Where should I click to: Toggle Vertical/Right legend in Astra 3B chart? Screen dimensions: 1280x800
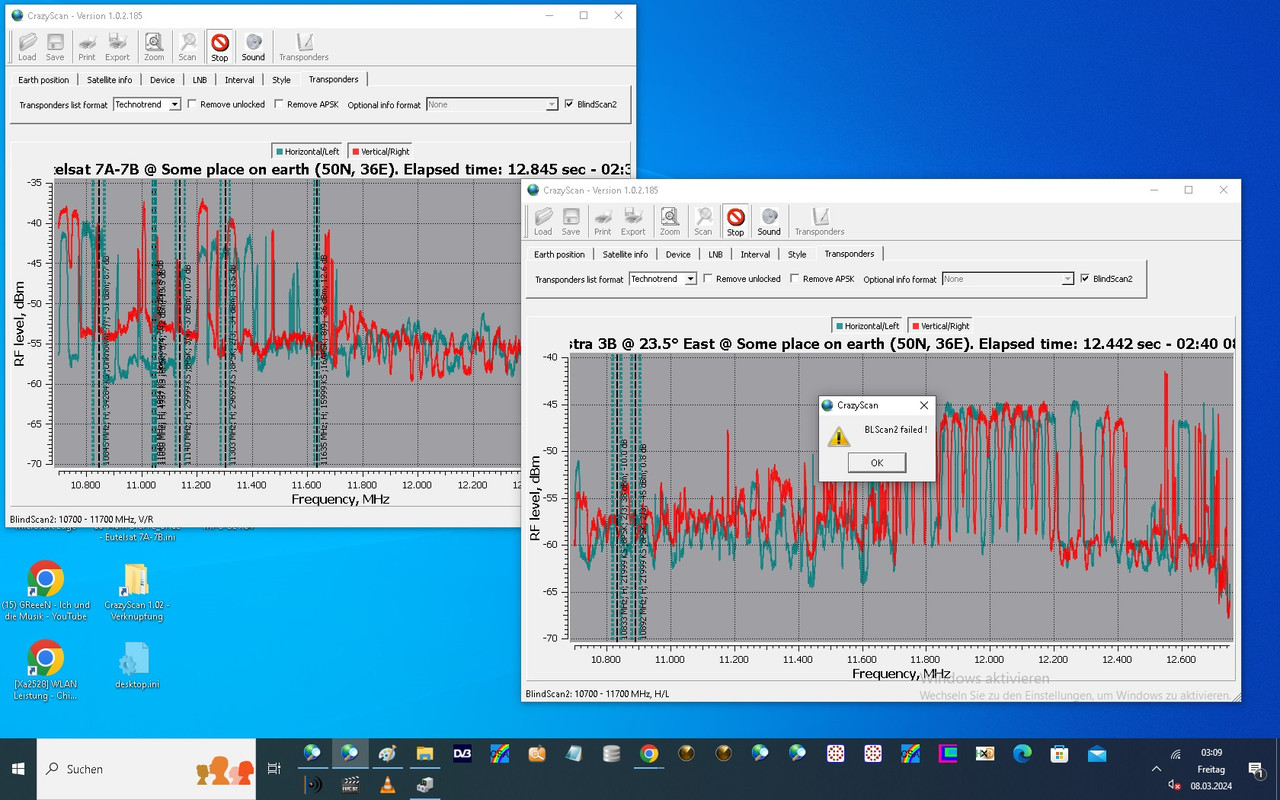939,326
